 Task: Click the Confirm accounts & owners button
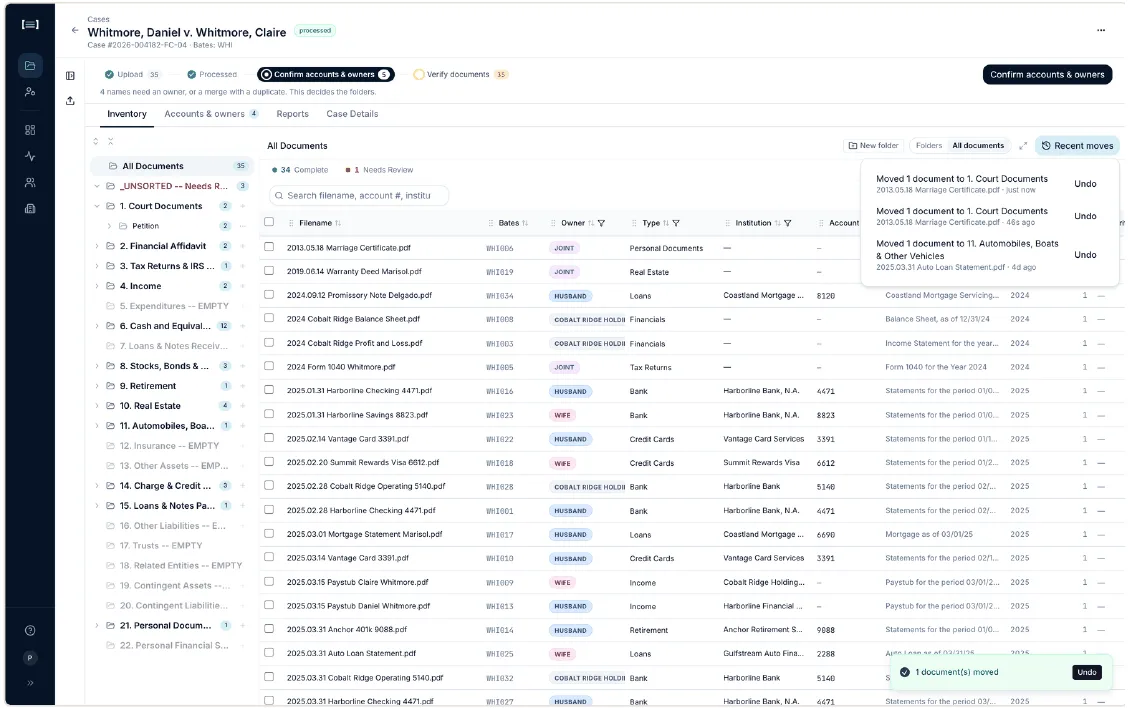[1047, 75]
